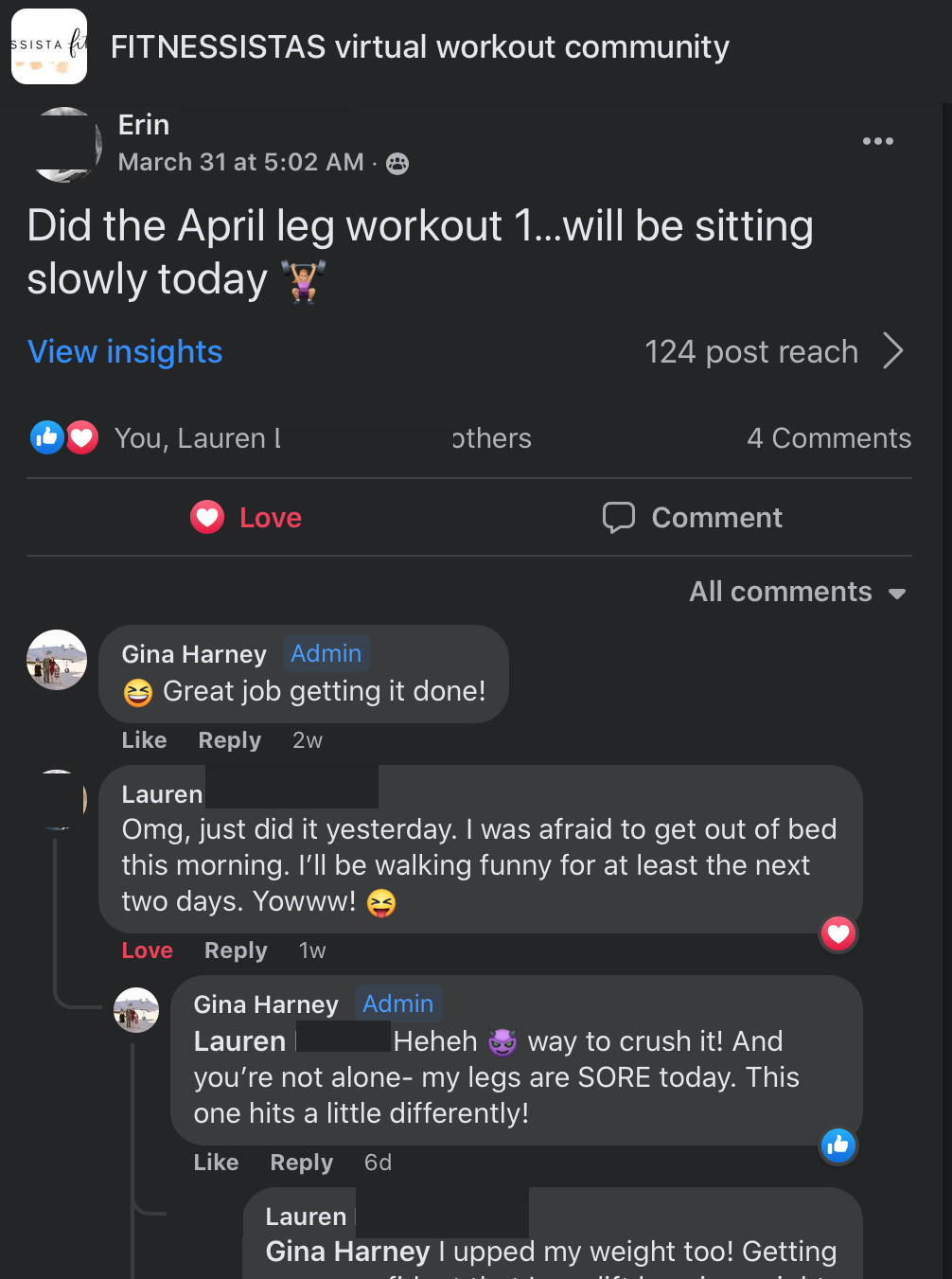Click Reply under Lauren's 'Omg' comment
Screen dimensions: 952x1279
pos(236,950)
